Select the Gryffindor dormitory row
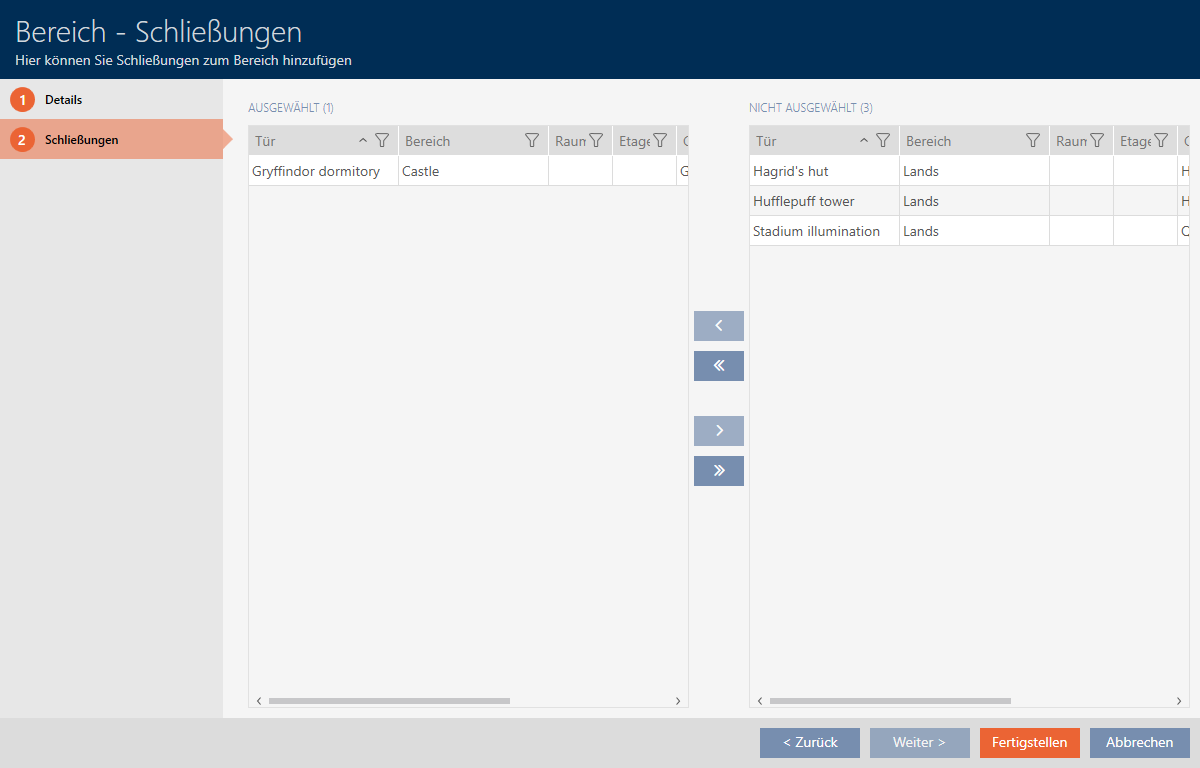 pos(316,171)
